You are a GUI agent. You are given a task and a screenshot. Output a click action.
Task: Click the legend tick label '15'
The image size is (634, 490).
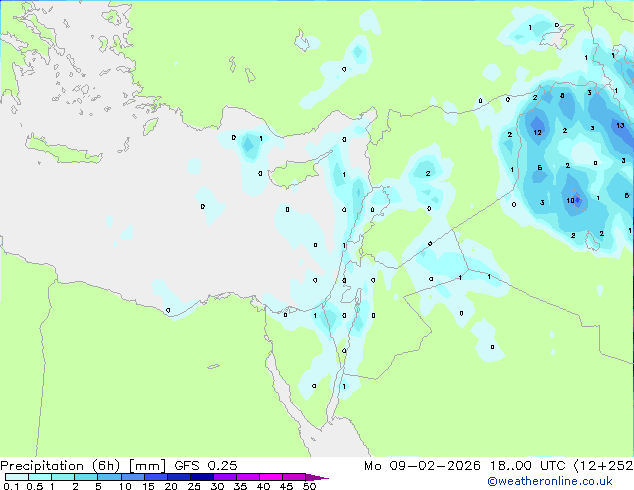click(148, 486)
